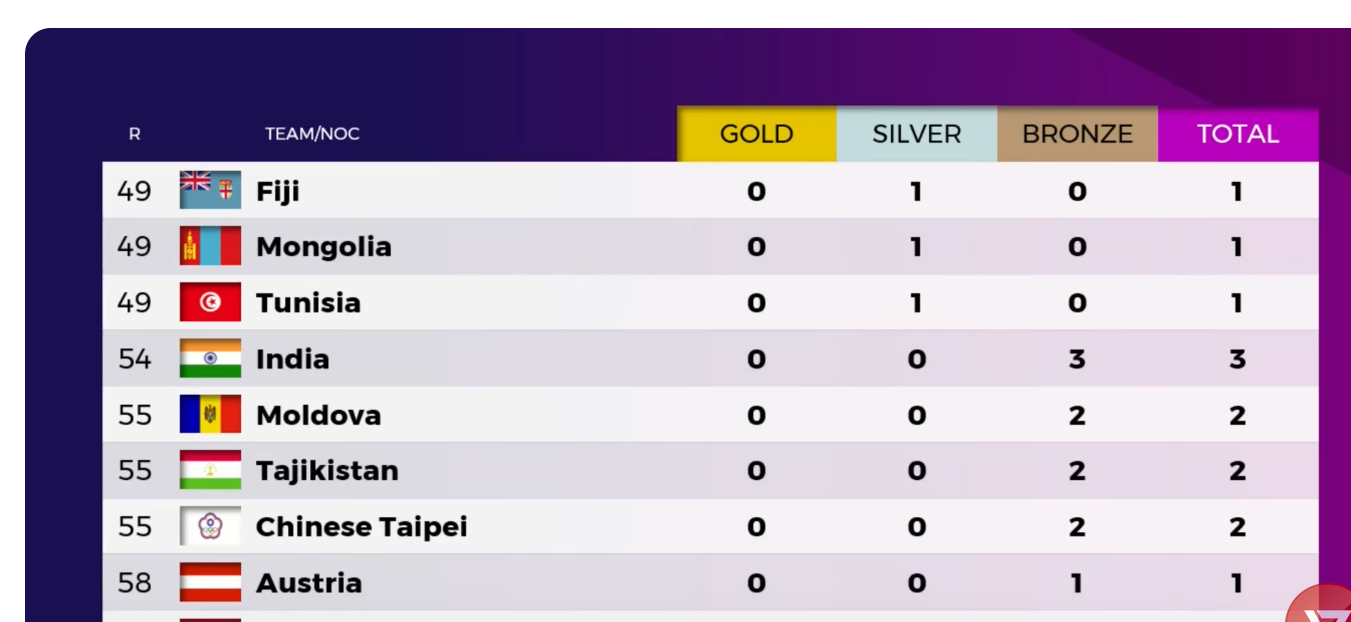Click the Fiji flag icon
This screenshot has height=622, width=1351.
click(x=210, y=190)
